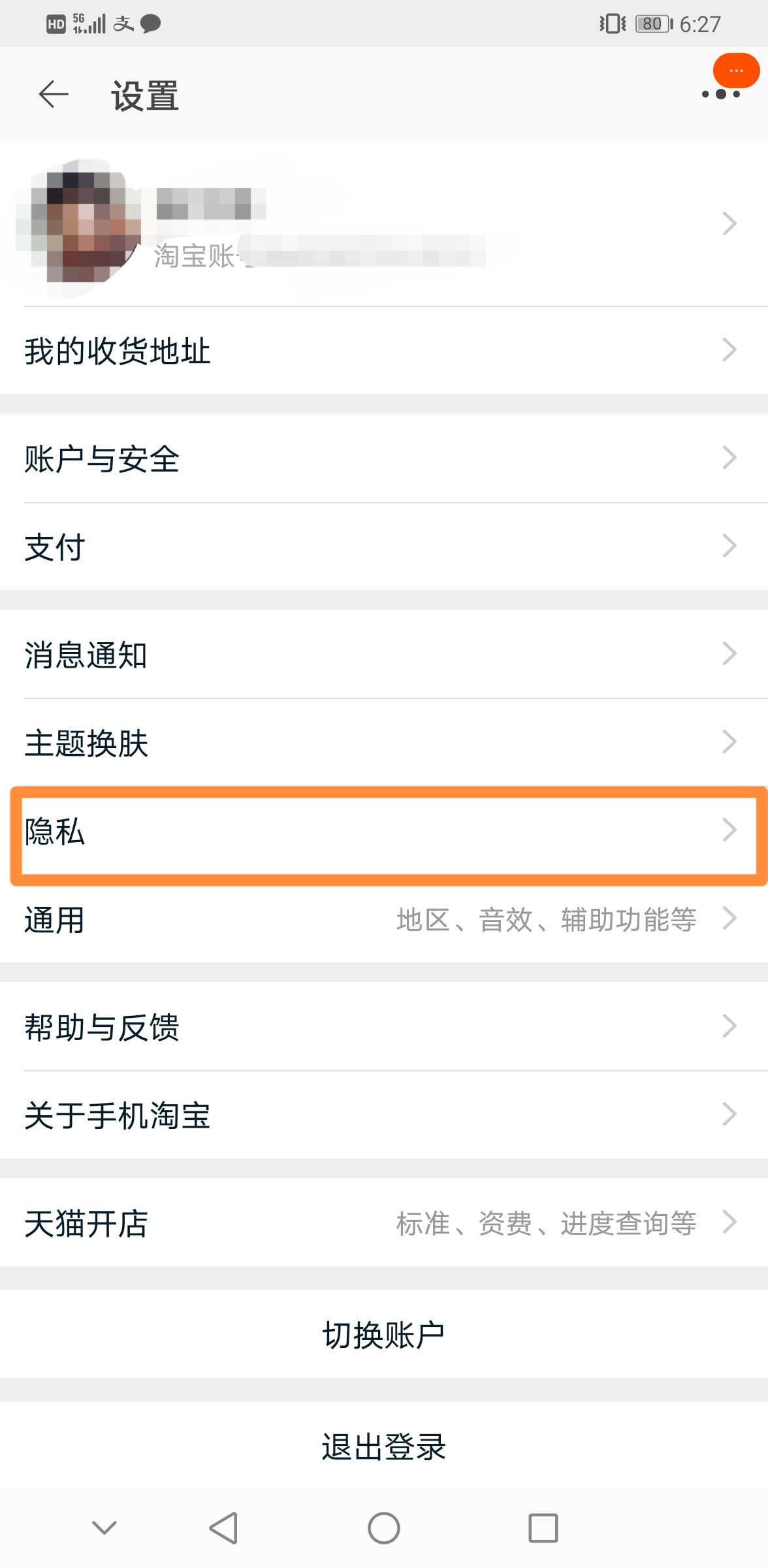This screenshot has height=1568, width=768.
Task: Tap the blurred profile avatar picture
Action: [x=79, y=225]
